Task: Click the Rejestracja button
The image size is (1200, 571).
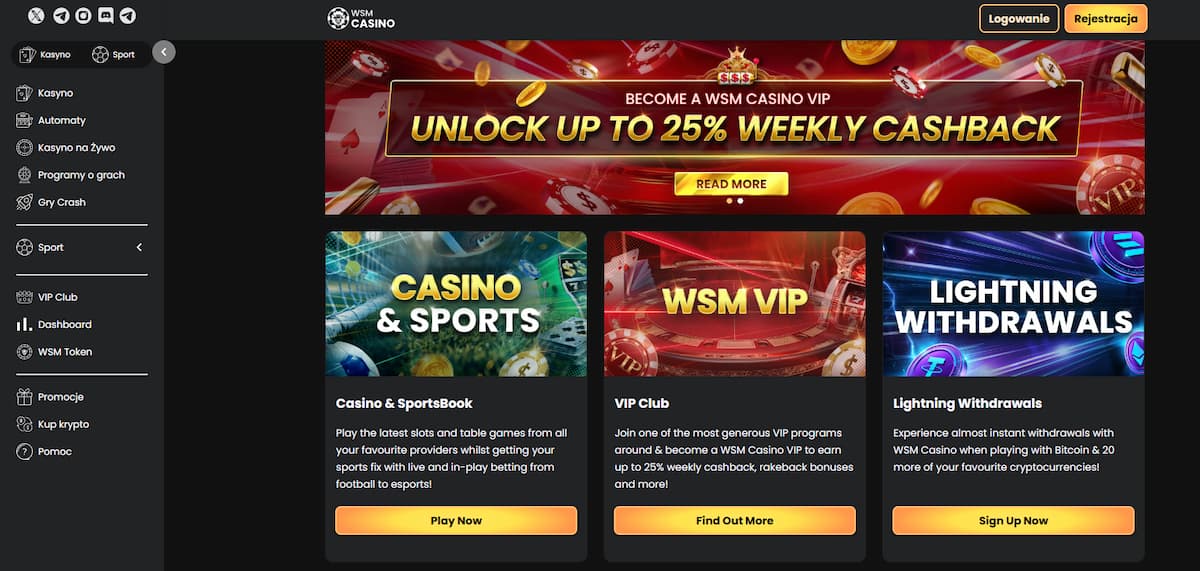Action: click(x=1106, y=18)
